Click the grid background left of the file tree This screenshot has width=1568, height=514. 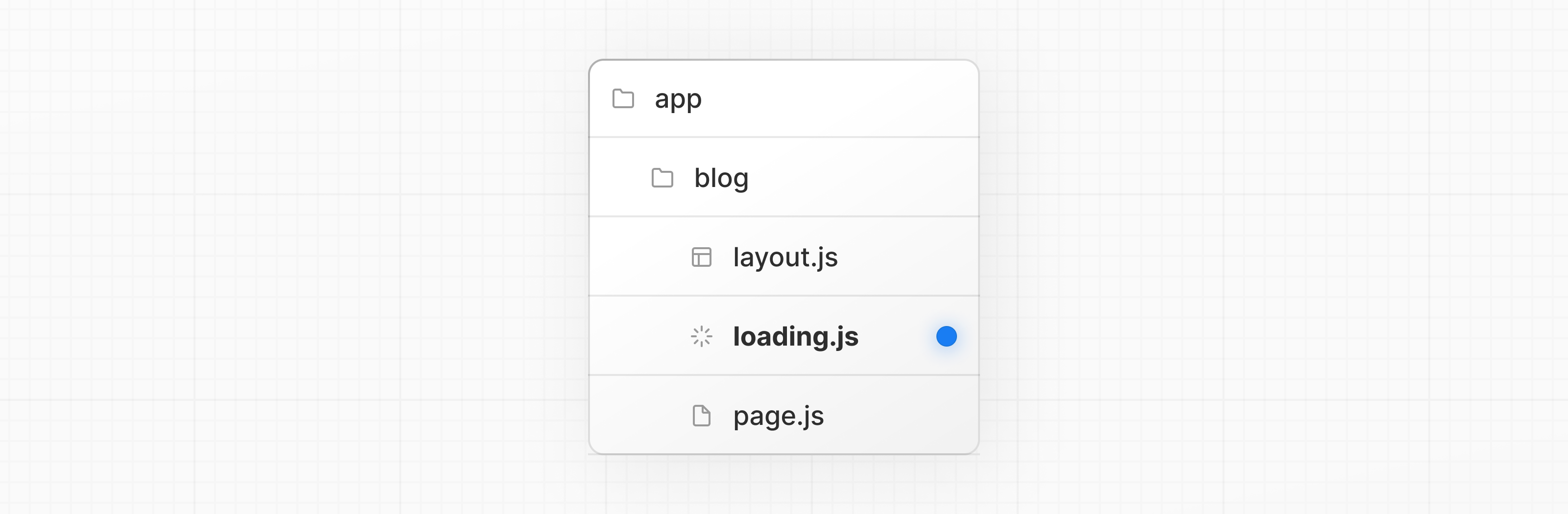pos(292,256)
